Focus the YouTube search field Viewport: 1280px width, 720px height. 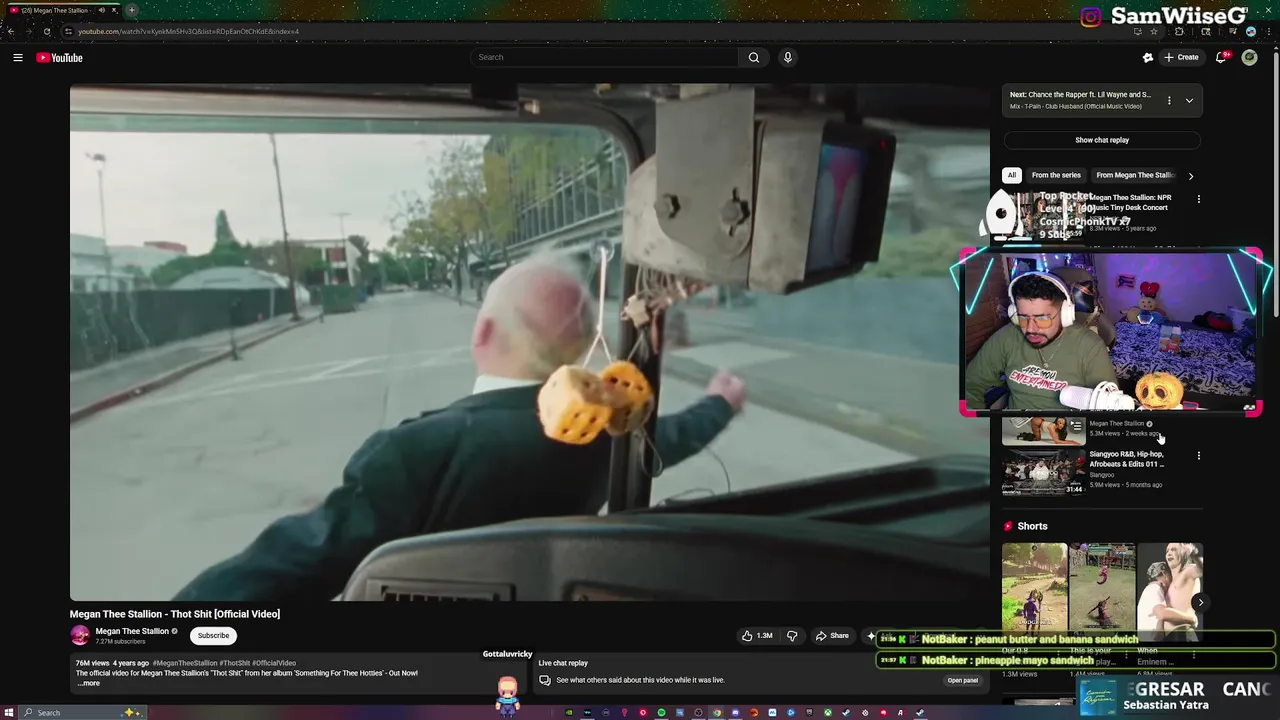605,57
